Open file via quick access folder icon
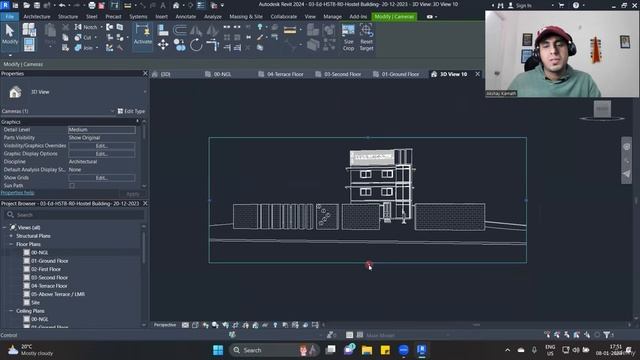Viewport: 640px width, 360px height. click(27, 5)
